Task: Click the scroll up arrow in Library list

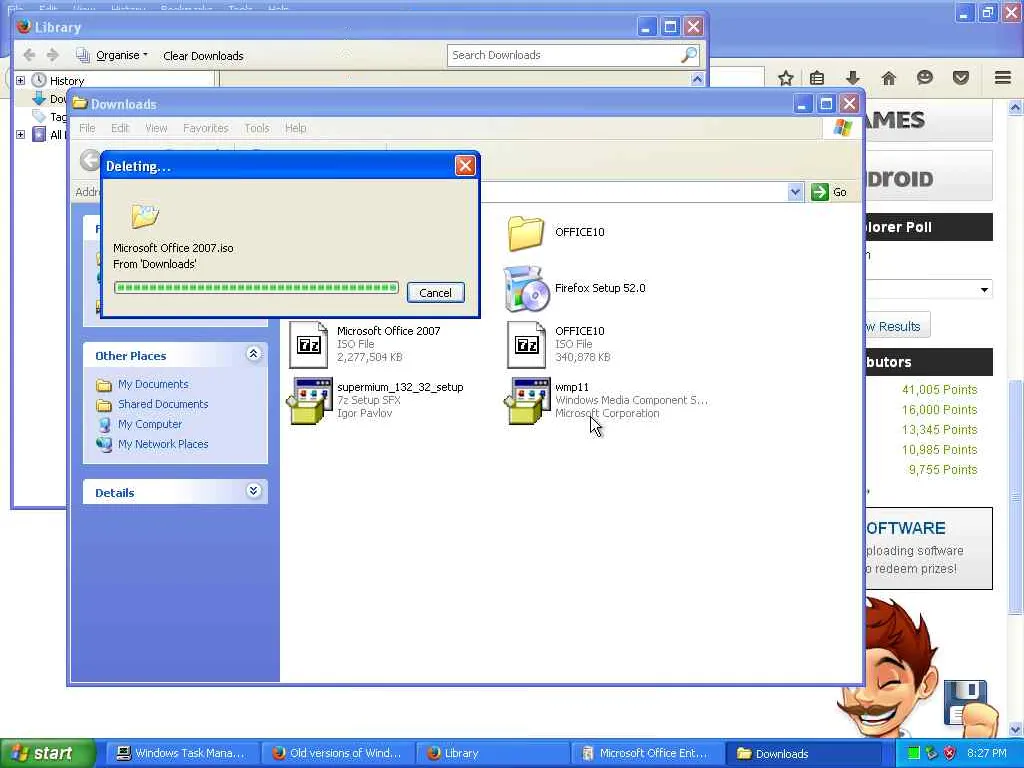Action: click(697, 80)
